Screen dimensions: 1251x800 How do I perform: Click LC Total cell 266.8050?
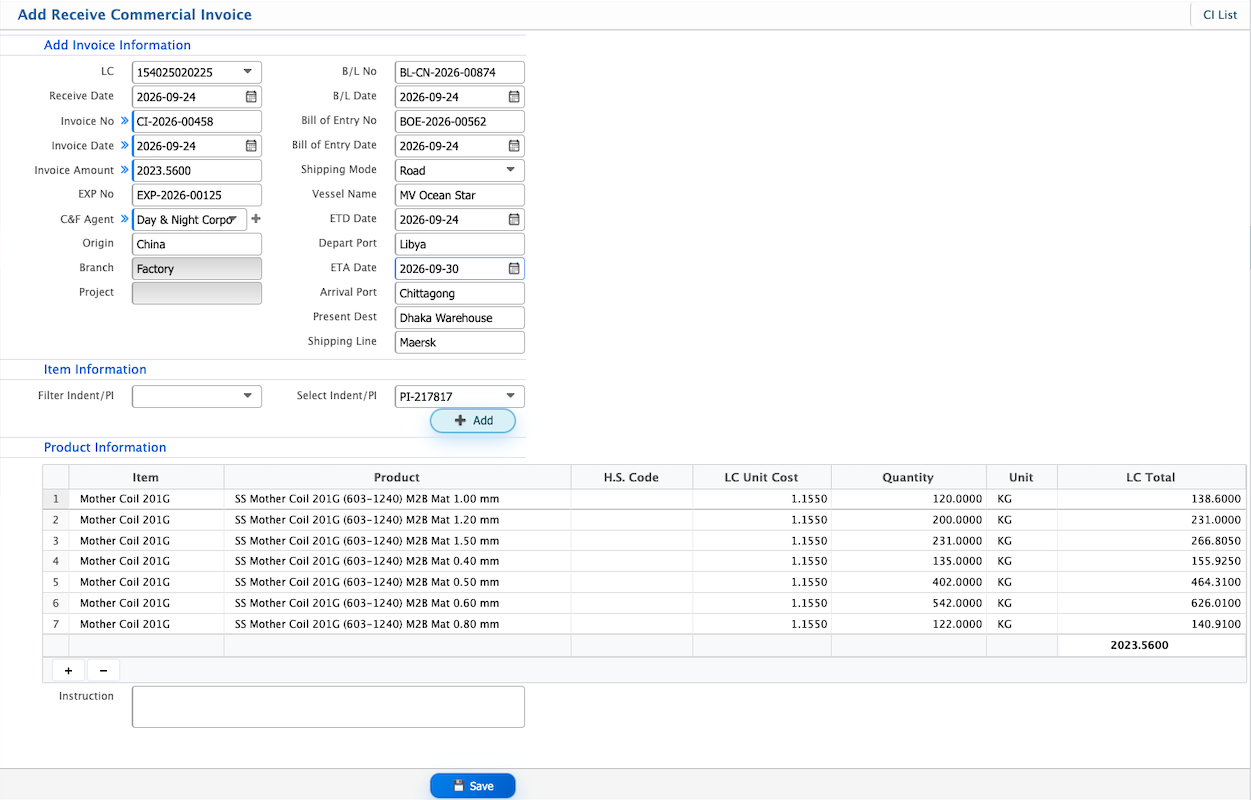tap(1152, 541)
